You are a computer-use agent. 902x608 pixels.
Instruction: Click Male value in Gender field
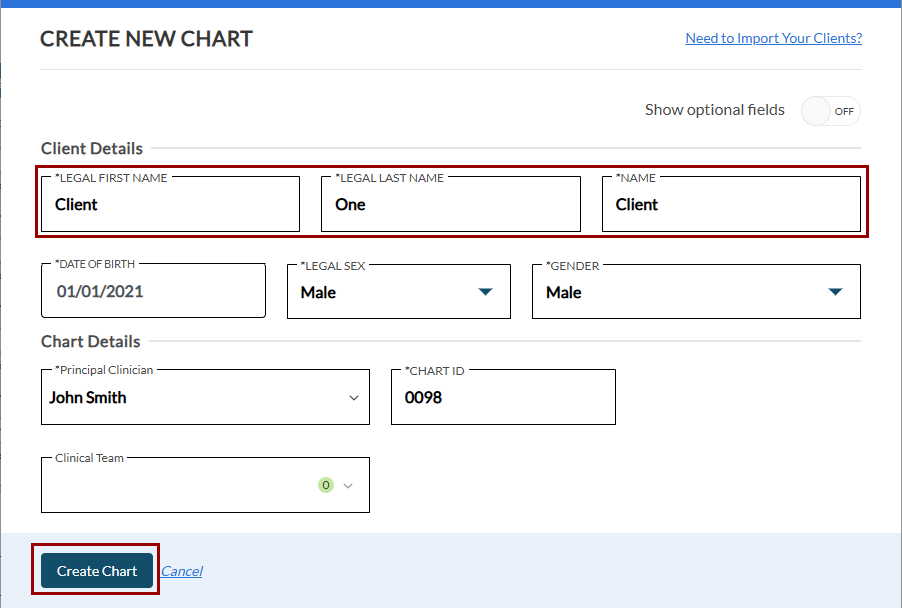(564, 293)
